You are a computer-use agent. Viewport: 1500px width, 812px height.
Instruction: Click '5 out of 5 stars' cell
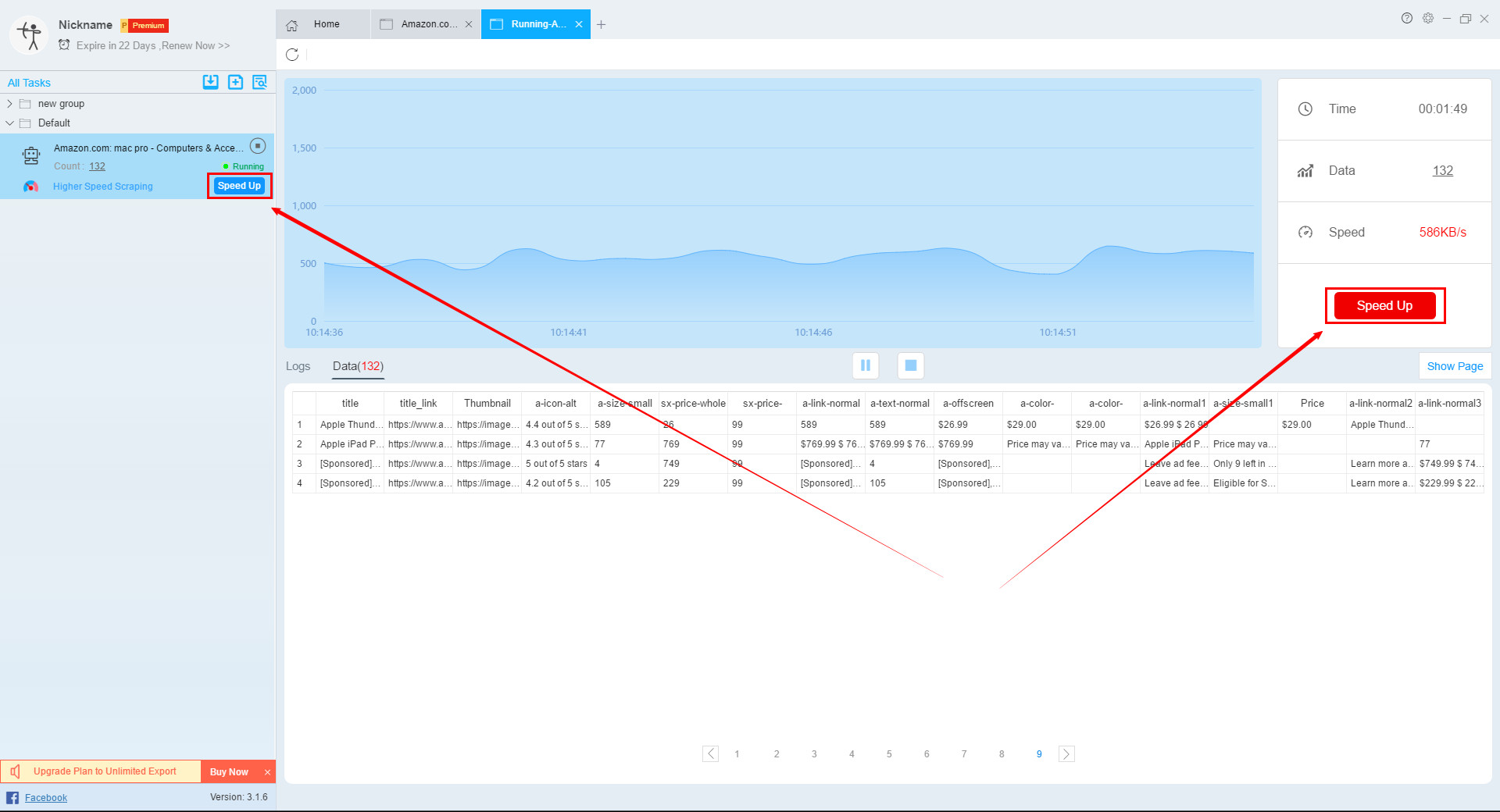click(556, 464)
